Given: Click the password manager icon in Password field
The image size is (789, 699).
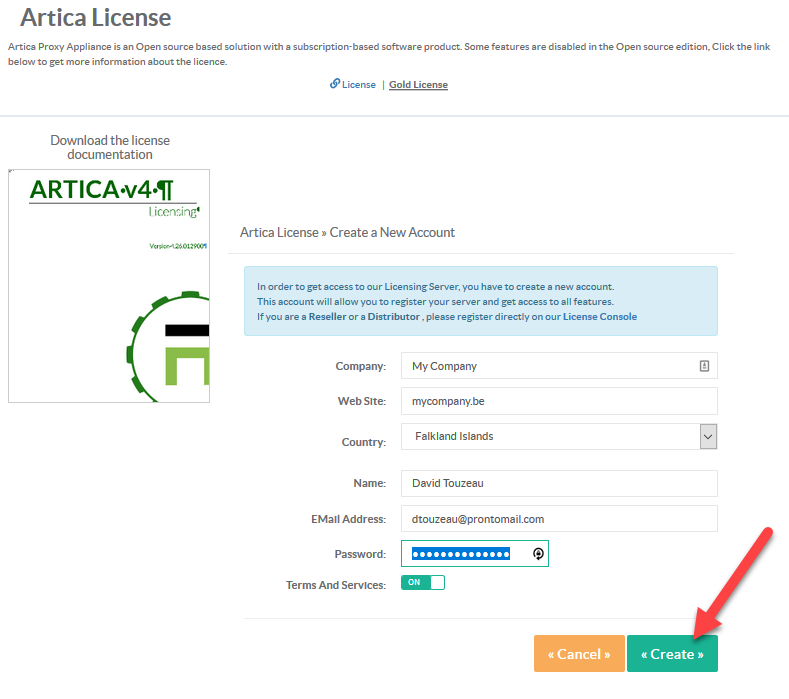Looking at the screenshot, I should point(538,554).
